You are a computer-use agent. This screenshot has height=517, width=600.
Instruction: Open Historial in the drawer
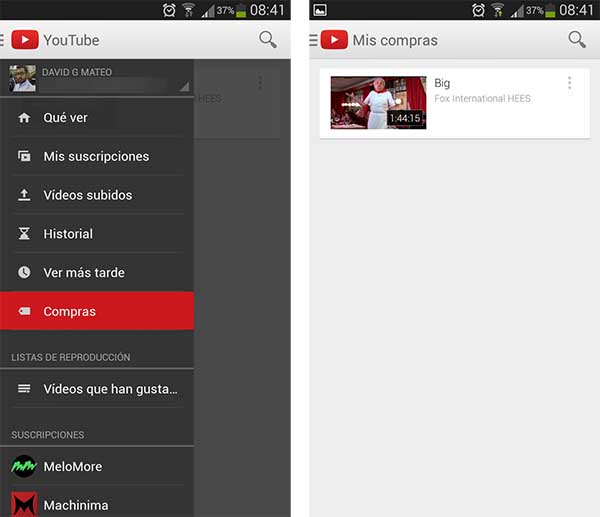(97, 233)
